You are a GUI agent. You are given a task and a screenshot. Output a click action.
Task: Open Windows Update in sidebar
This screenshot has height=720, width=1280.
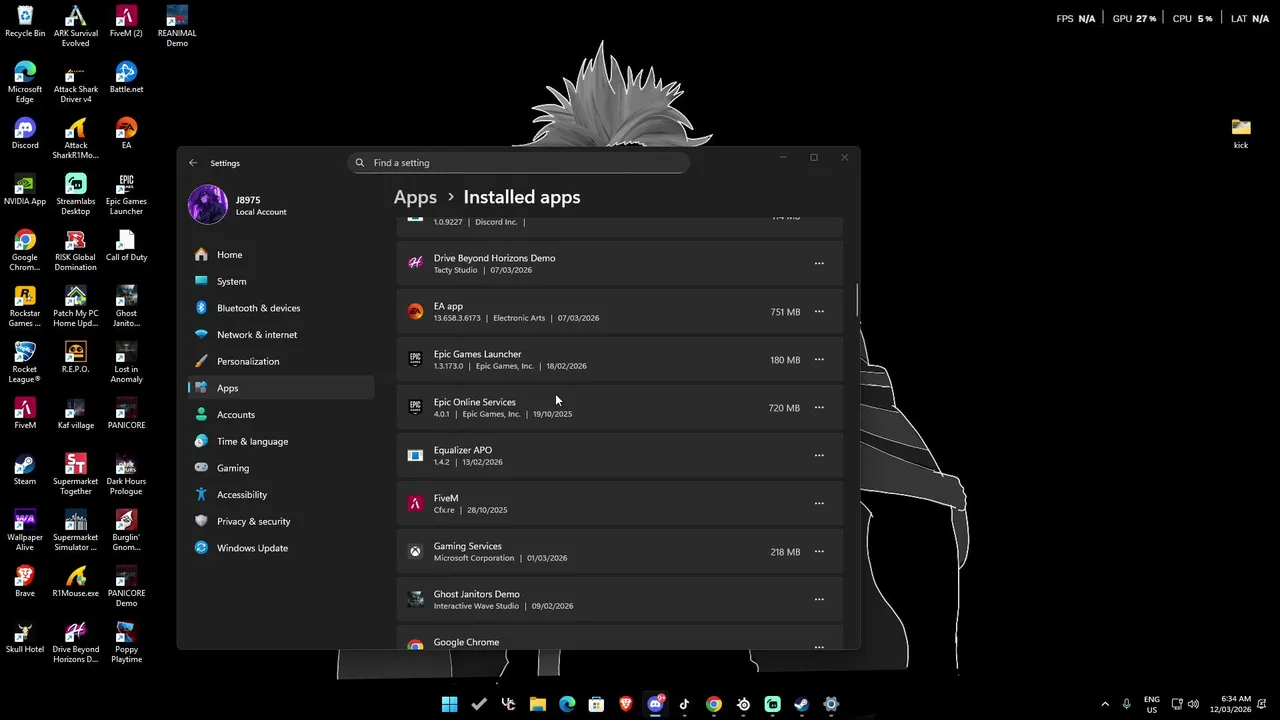pos(281,548)
